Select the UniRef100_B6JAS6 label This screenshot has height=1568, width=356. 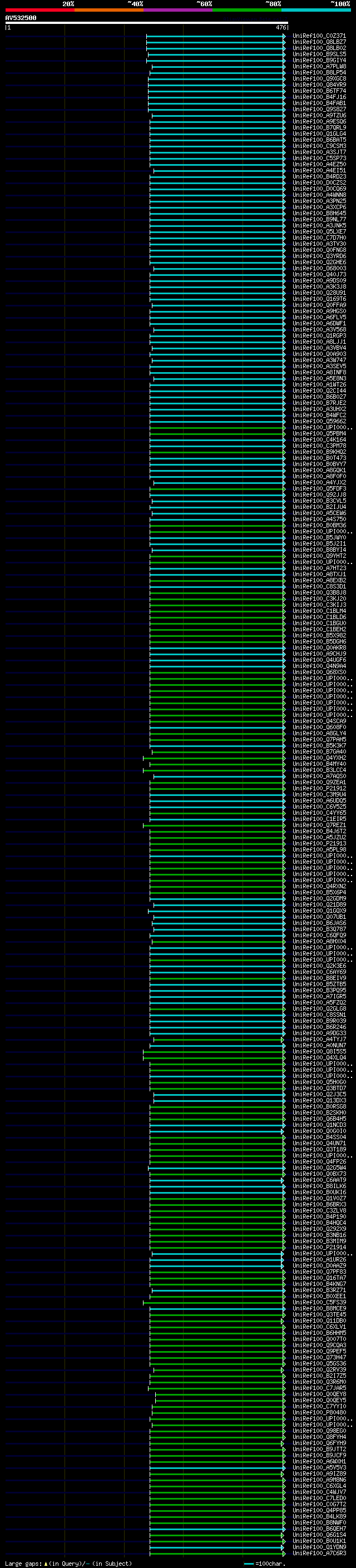[319, 923]
